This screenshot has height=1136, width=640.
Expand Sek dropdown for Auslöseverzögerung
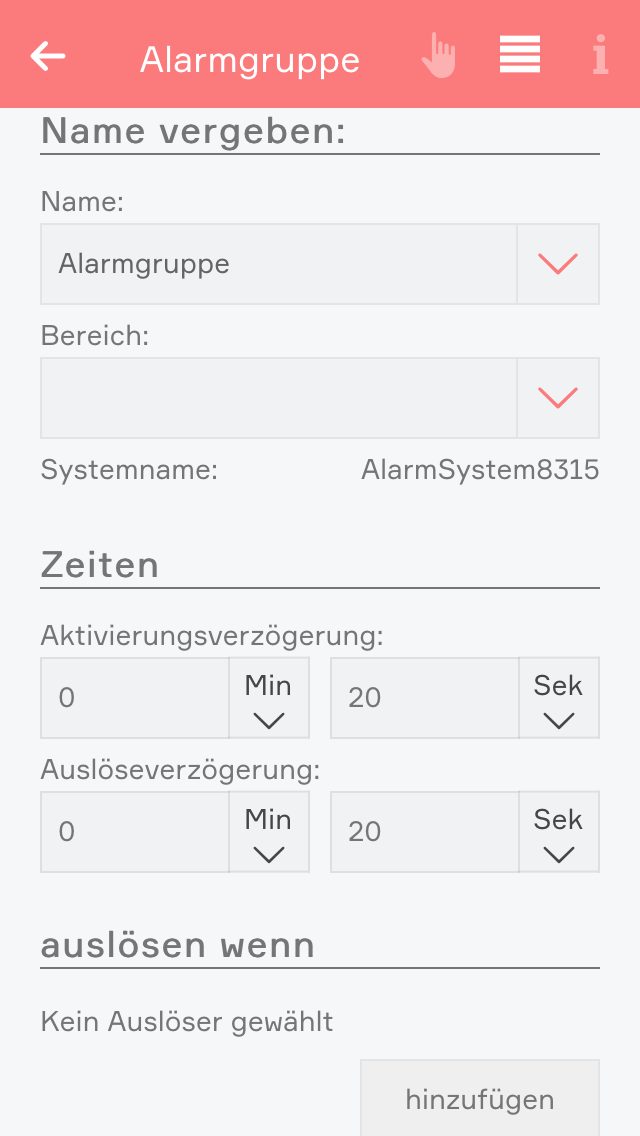pos(558,832)
